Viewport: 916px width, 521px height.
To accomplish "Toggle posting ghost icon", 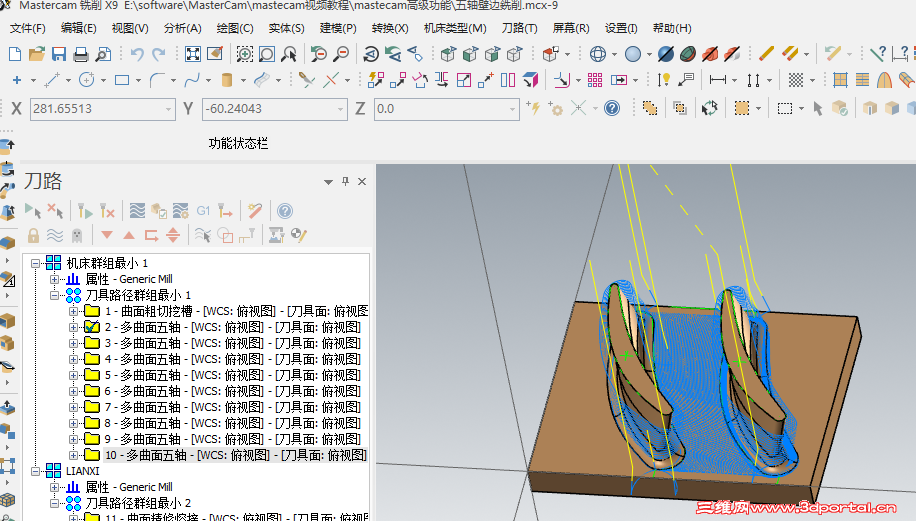I will 77,235.
